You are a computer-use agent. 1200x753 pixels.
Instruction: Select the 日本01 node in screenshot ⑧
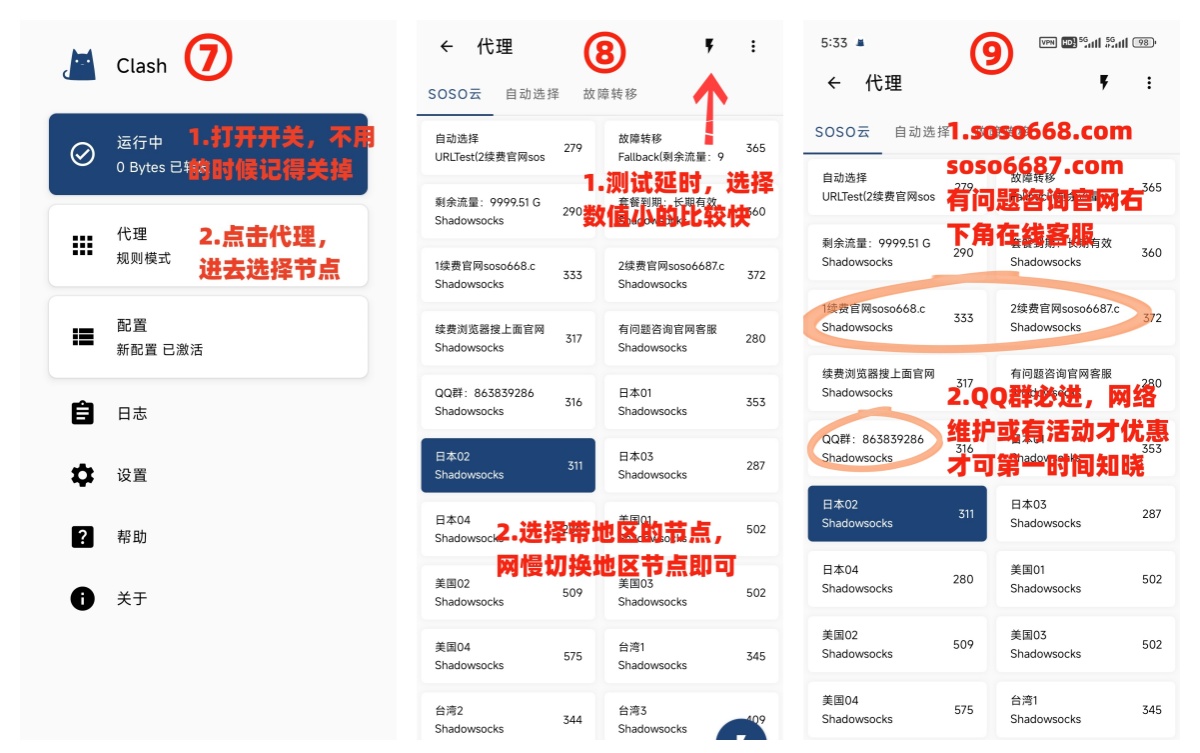[691, 402]
